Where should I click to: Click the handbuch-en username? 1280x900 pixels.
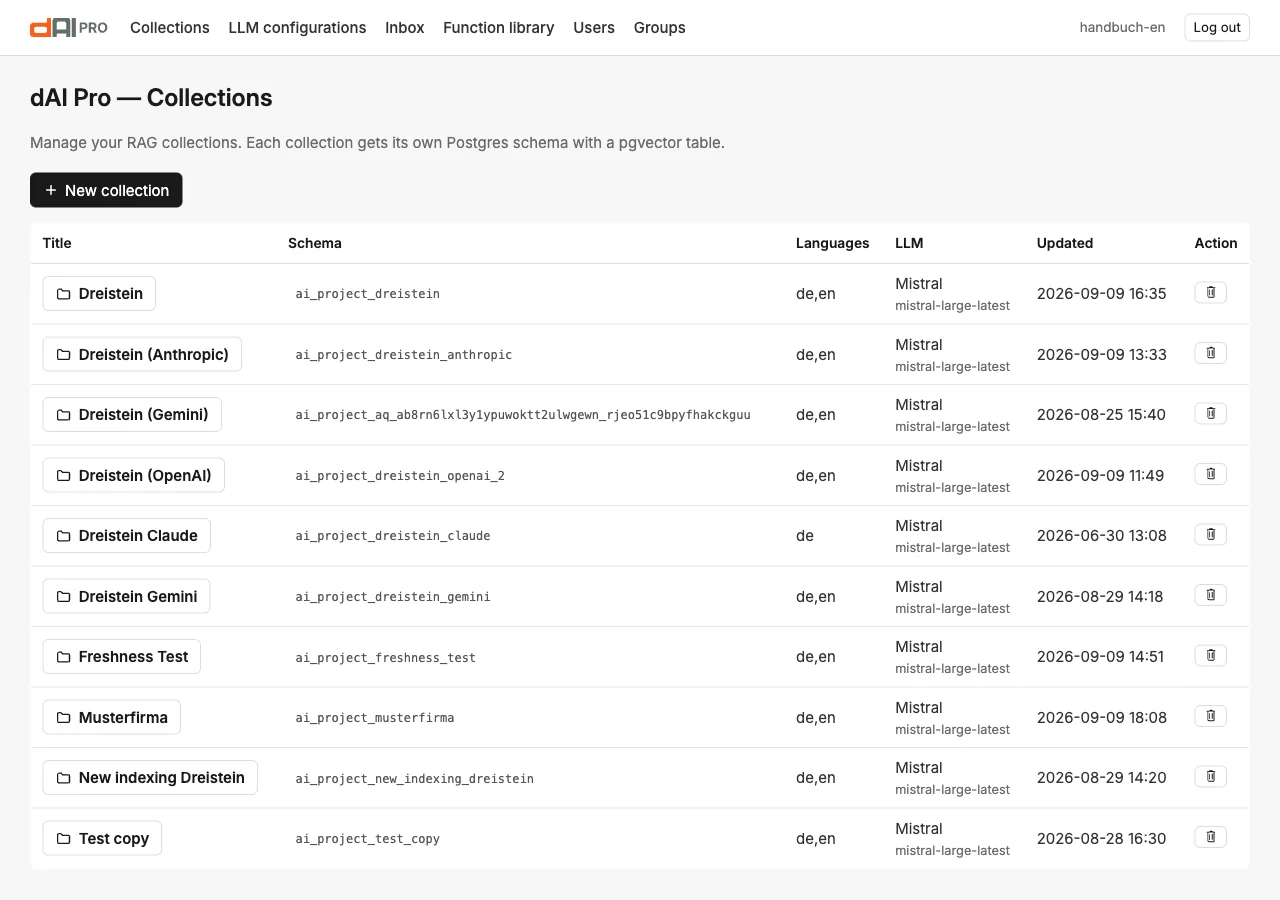[1122, 28]
